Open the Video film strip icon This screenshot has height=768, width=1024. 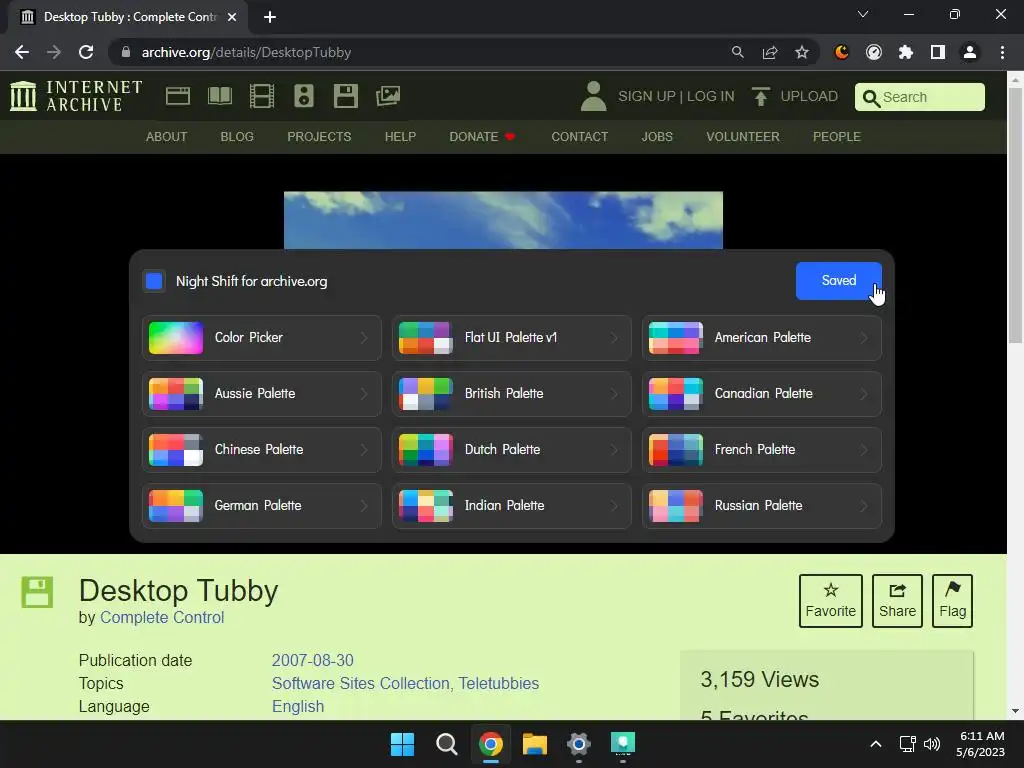(x=262, y=96)
